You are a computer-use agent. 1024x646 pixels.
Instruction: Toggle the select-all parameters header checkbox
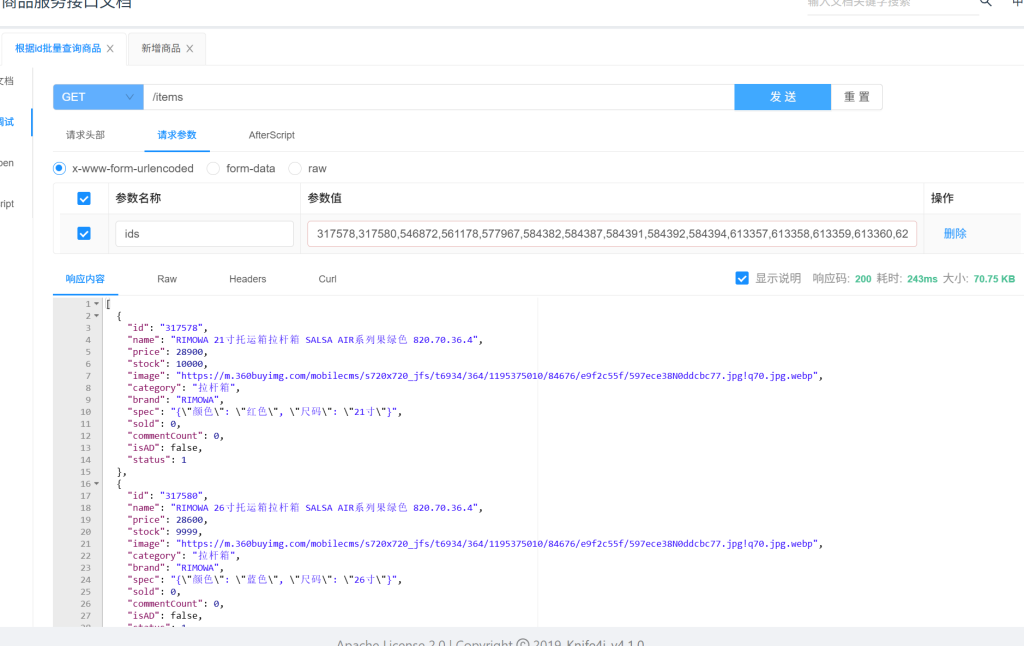tap(84, 199)
